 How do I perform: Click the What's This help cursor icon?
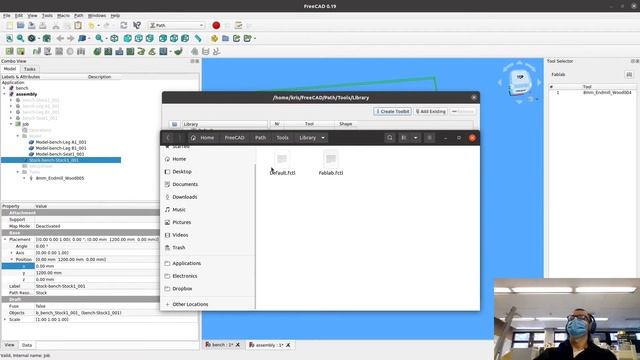(x=137, y=25)
